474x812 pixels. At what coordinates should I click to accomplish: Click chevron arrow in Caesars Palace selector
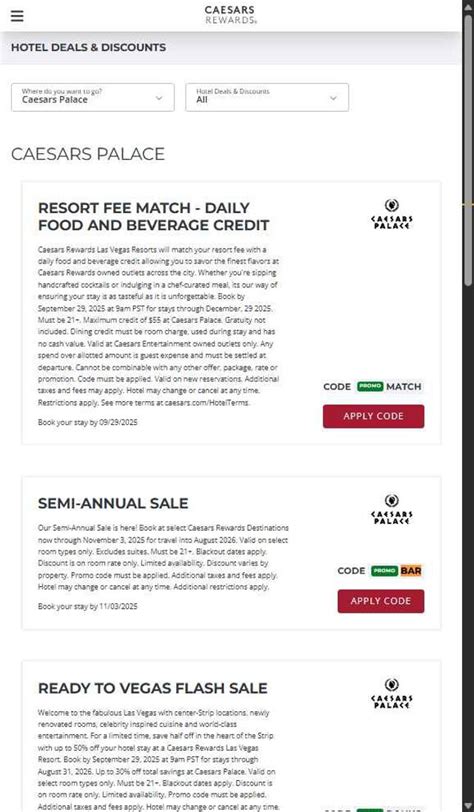159,98
